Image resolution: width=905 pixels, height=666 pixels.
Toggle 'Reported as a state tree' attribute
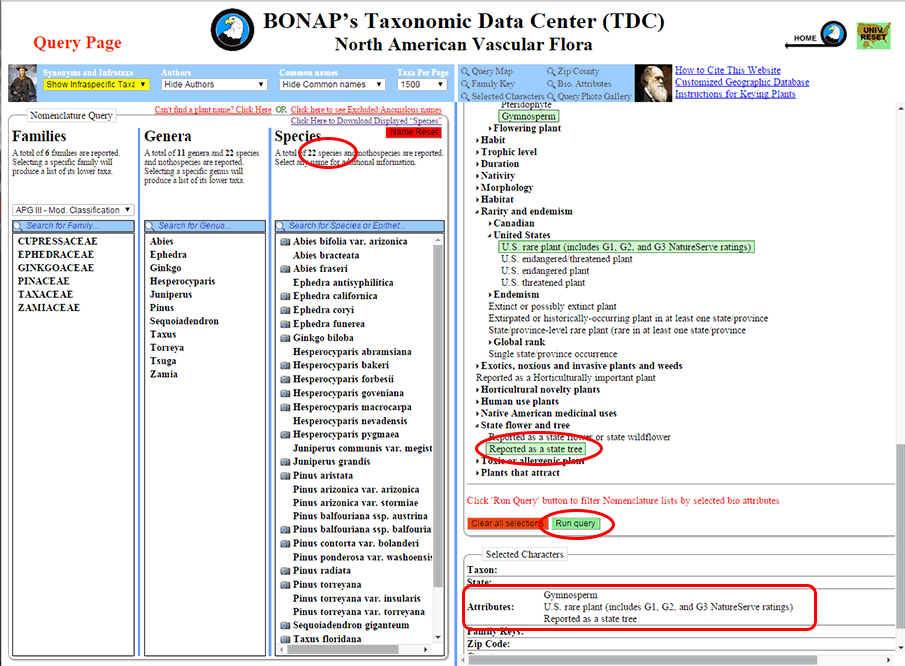coord(537,449)
